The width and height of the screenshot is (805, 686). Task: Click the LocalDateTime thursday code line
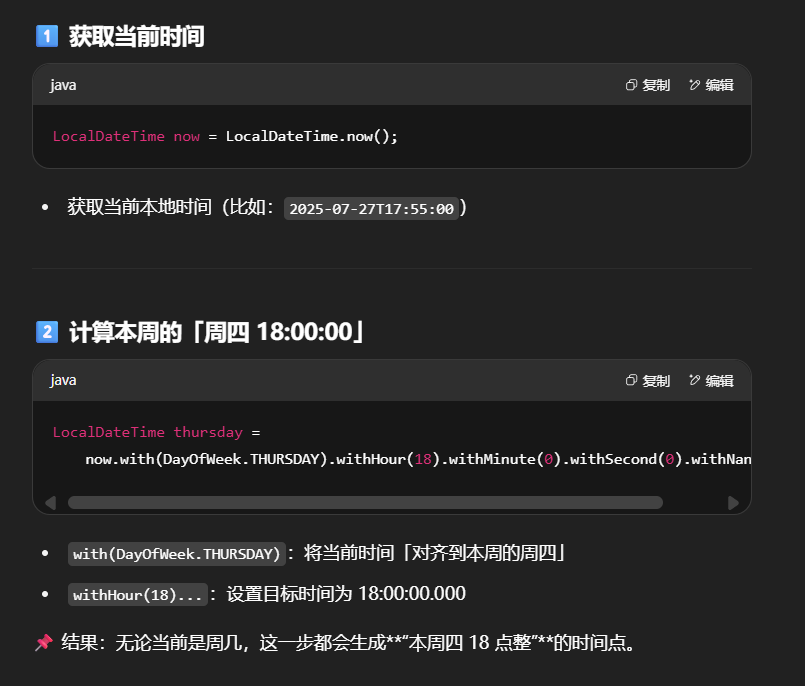click(156, 432)
